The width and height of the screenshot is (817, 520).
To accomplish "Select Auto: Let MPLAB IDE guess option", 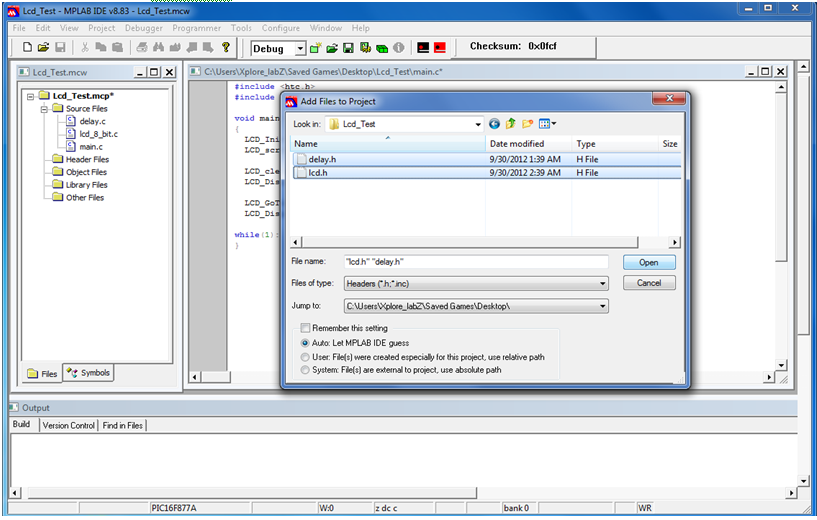I will click(x=305, y=343).
